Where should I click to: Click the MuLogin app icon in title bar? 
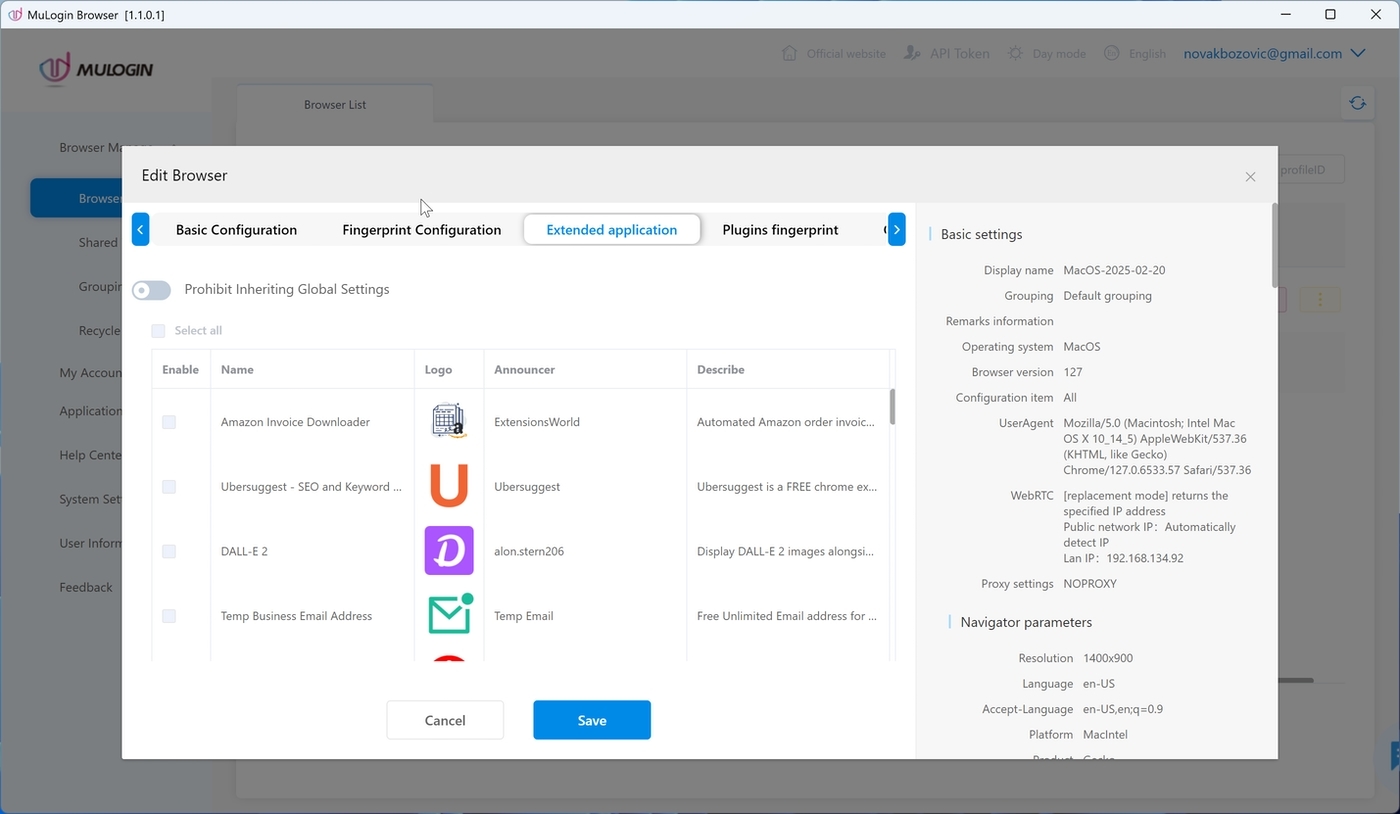click(15, 14)
